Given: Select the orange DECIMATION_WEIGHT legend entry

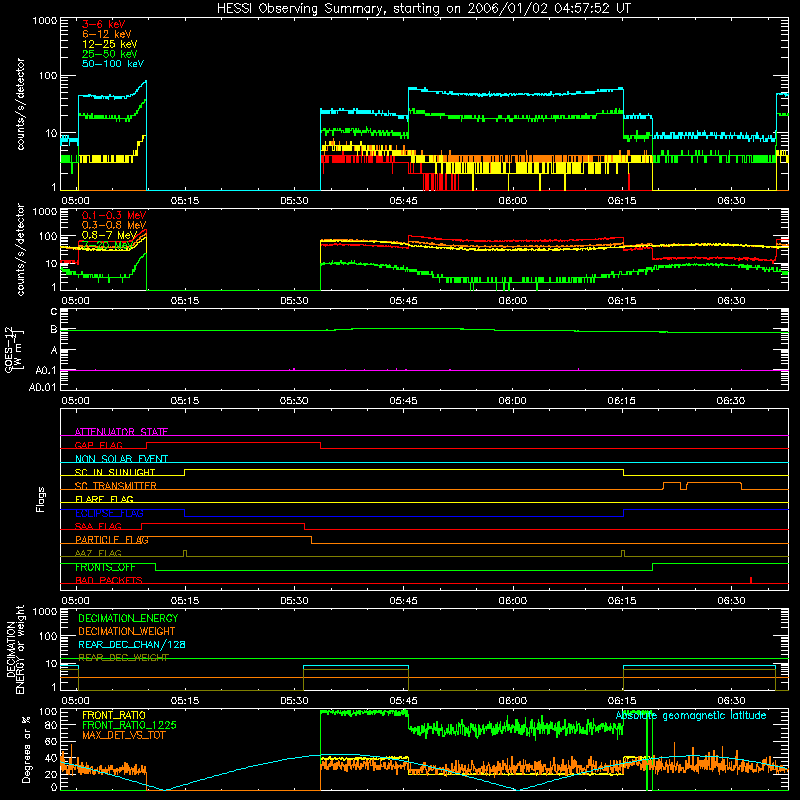Looking at the screenshot, I should point(127,632).
